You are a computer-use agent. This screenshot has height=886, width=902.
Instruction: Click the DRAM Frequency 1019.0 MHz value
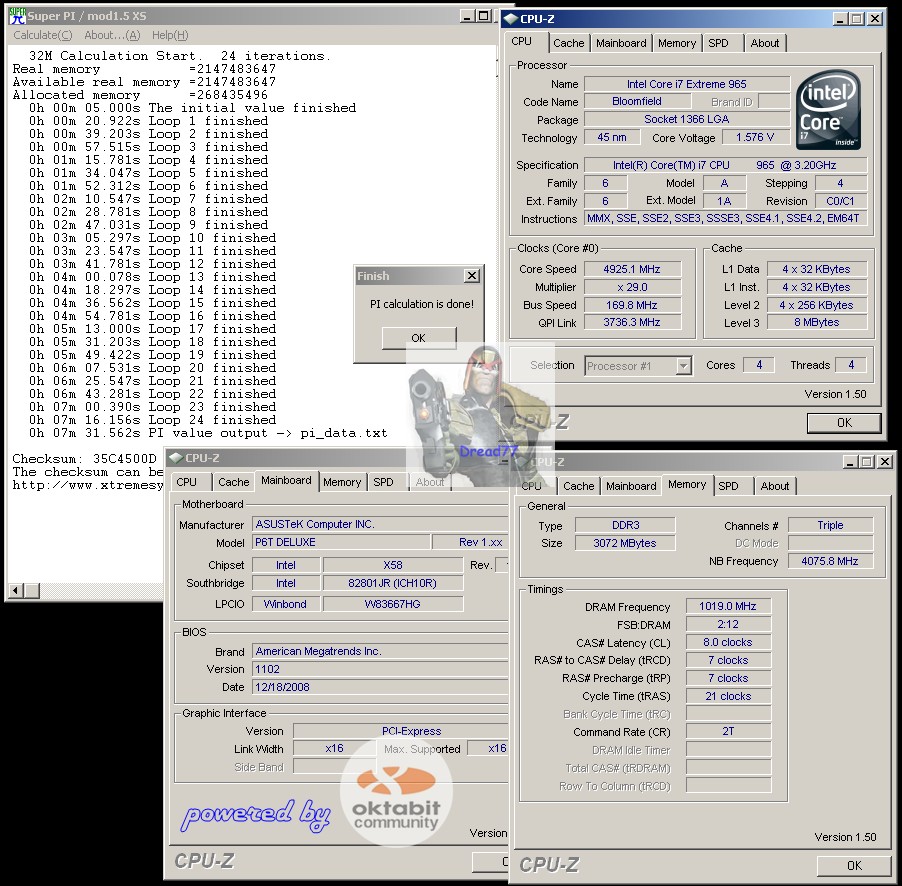point(728,606)
